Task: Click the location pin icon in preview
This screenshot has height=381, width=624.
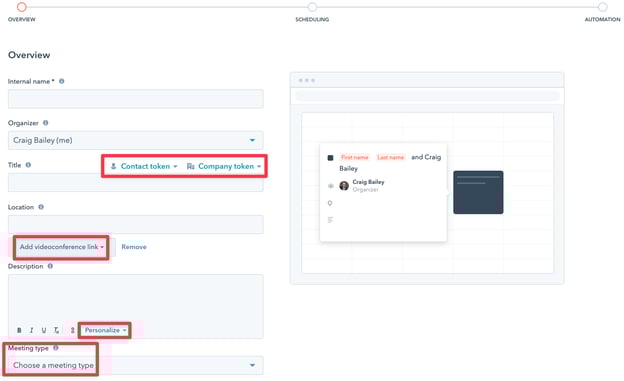Action: pyautogui.click(x=330, y=203)
